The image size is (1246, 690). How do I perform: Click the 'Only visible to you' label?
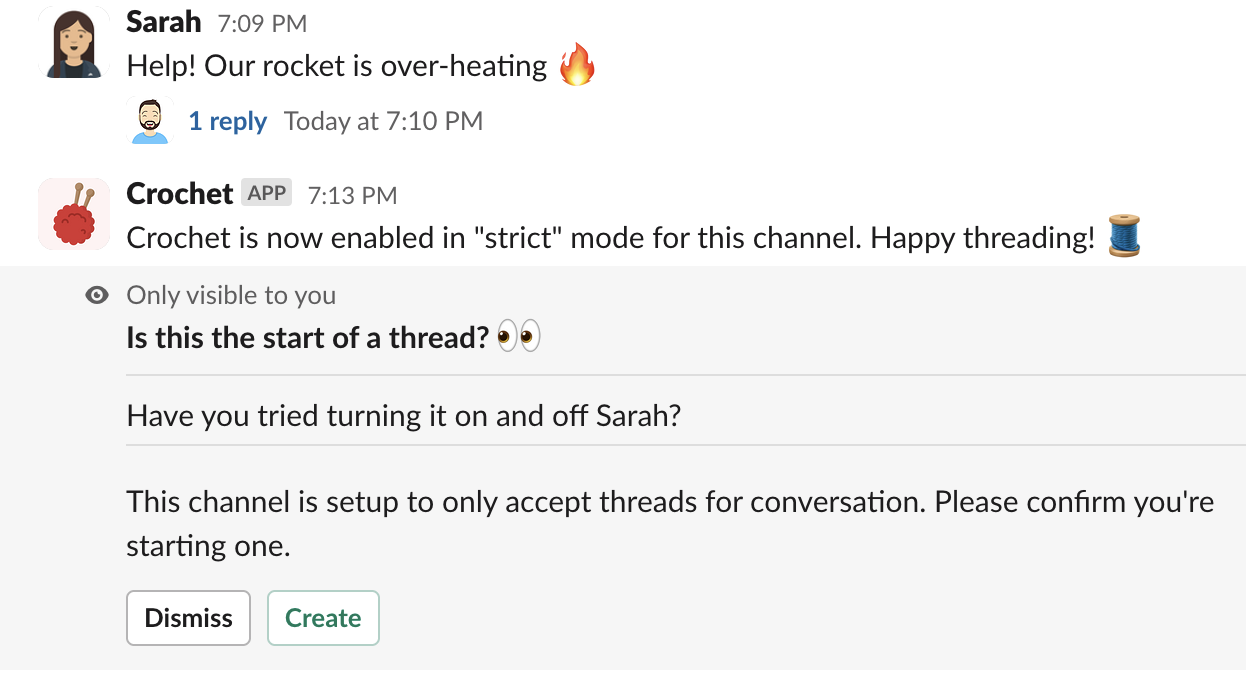pos(231,295)
